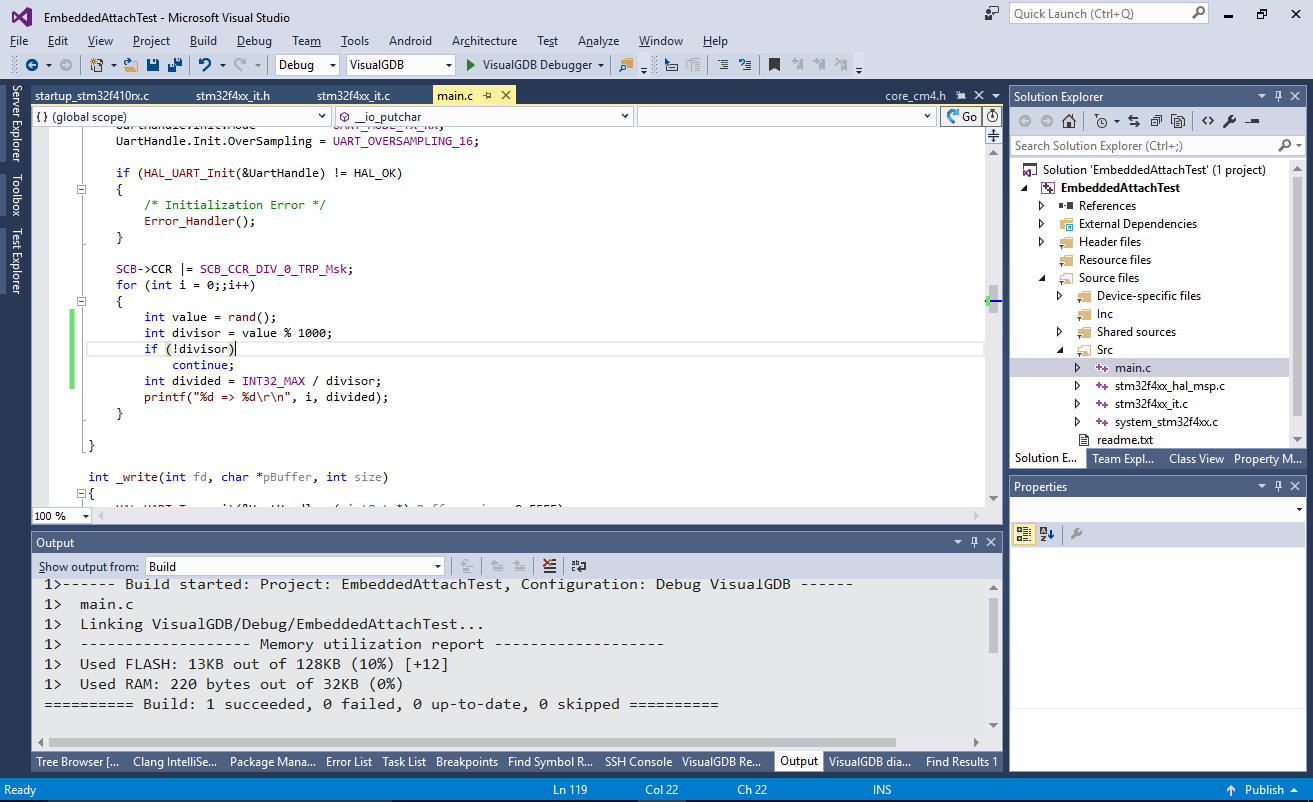The width and height of the screenshot is (1313, 802).
Task: Click the Home icon in Solution Explorer
Action: click(1069, 121)
